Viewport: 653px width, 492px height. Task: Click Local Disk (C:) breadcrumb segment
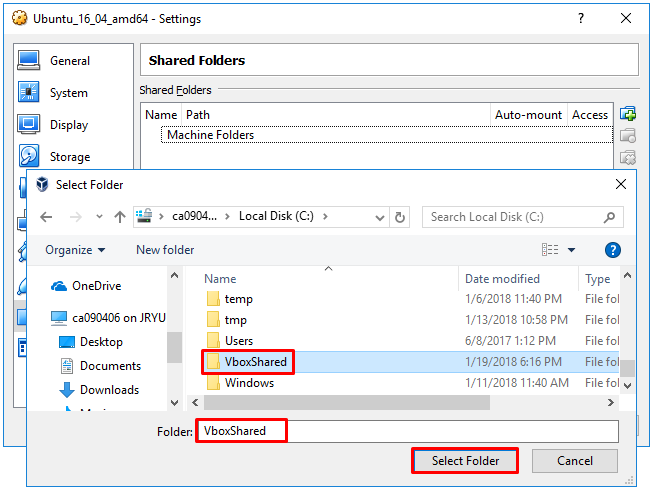click(276, 216)
